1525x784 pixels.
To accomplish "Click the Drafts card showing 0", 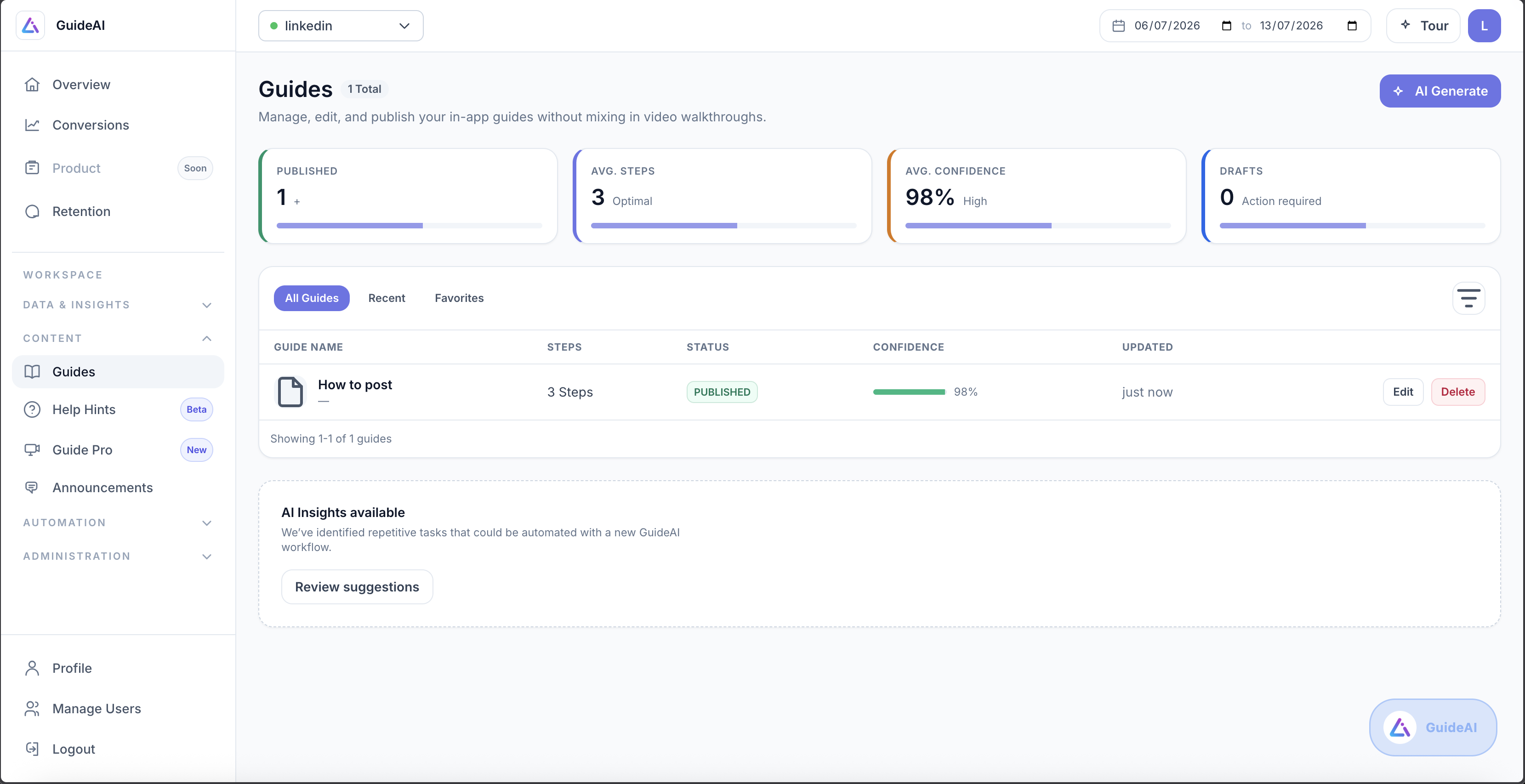I will click(x=1351, y=196).
